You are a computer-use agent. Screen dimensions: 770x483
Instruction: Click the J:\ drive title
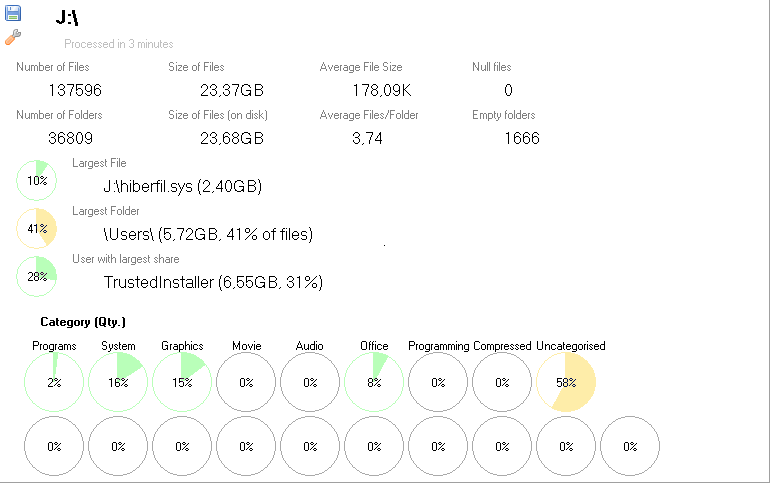point(68,18)
